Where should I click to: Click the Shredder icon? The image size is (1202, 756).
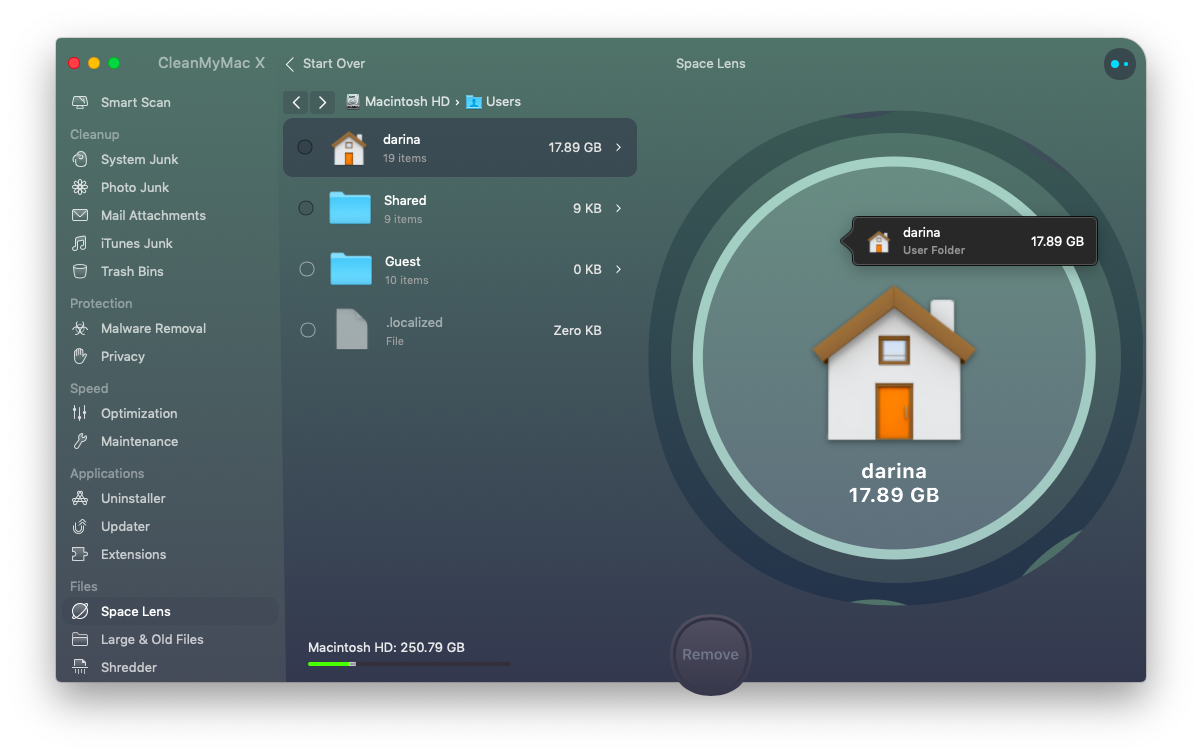point(80,667)
